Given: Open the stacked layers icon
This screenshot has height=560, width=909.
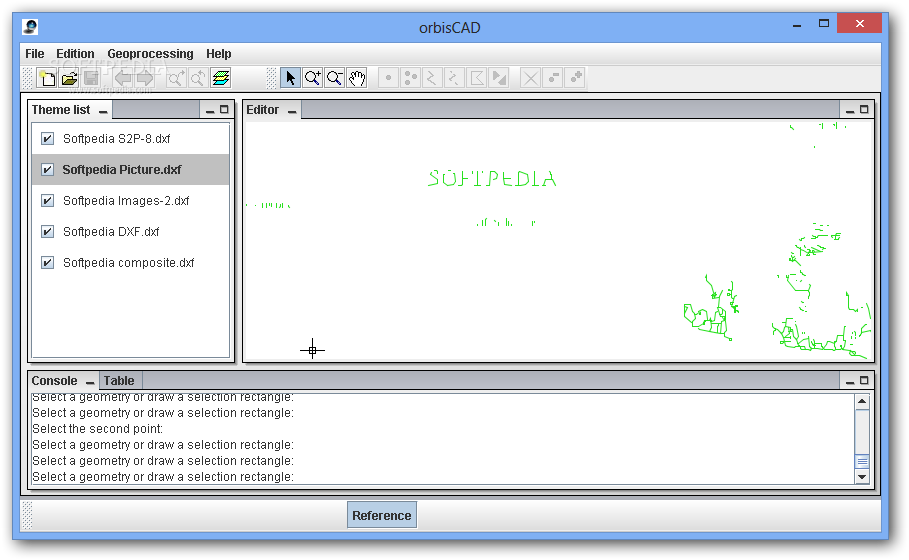Looking at the screenshot, I should point(220,78).
